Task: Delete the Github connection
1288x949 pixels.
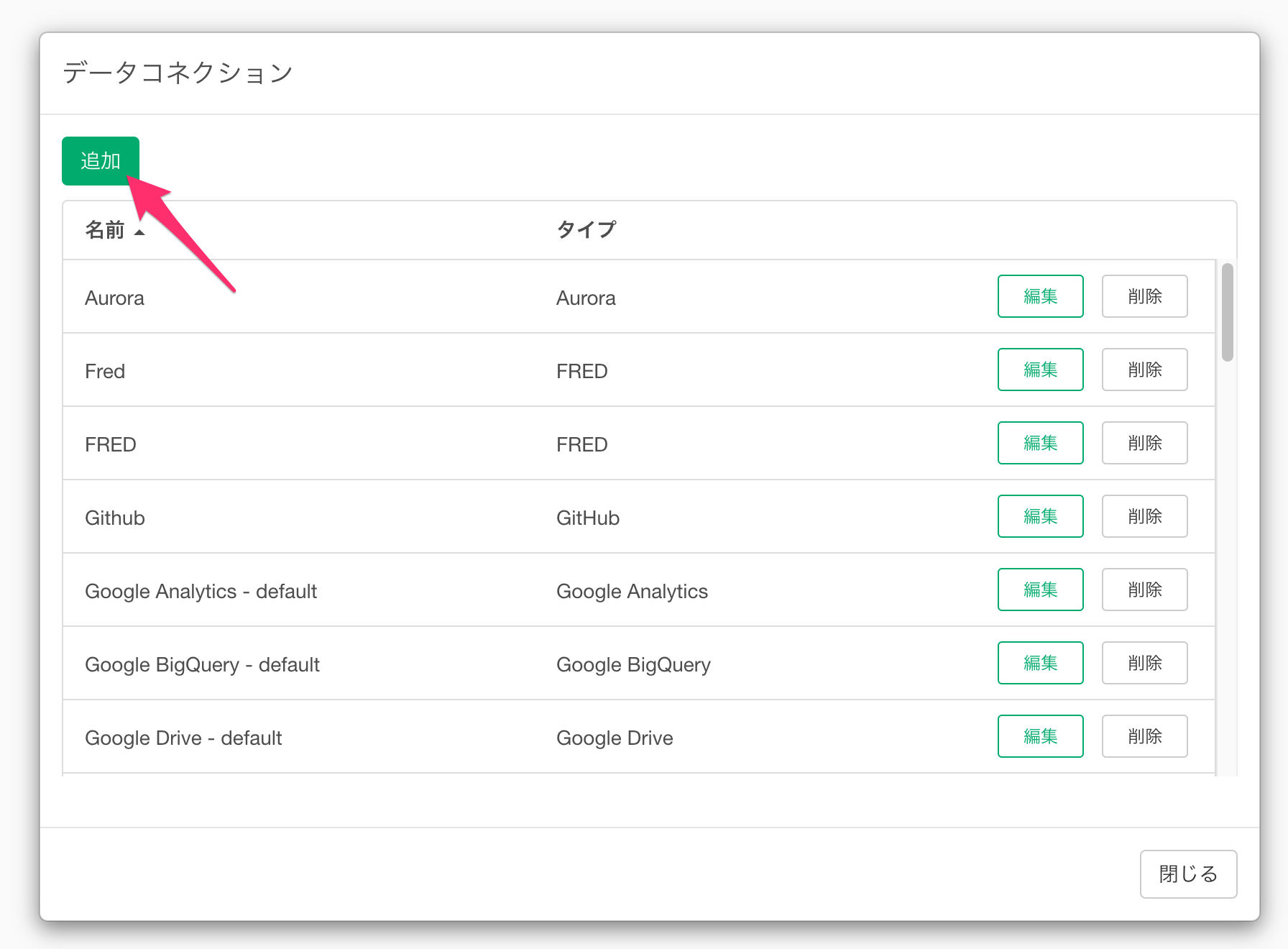Action: (x=1144, y=516)
